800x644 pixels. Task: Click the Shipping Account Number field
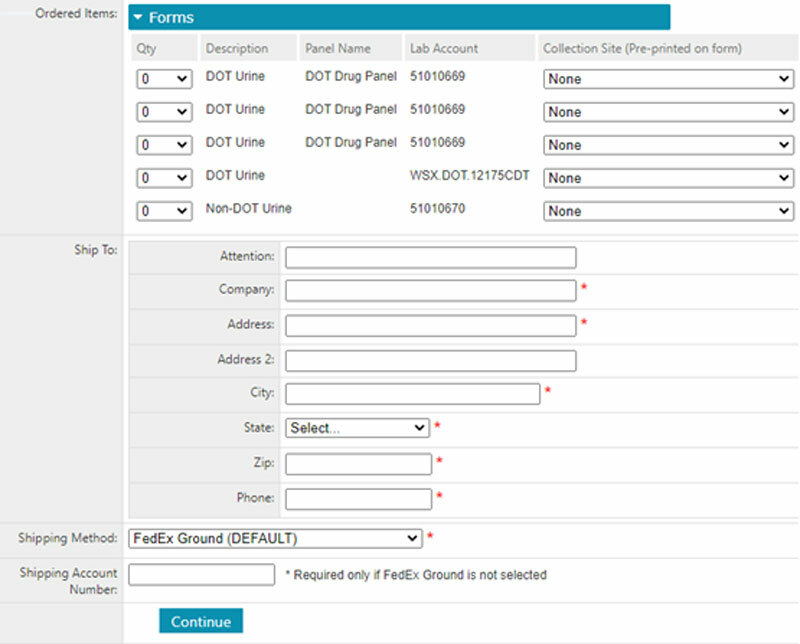[202, 575]
